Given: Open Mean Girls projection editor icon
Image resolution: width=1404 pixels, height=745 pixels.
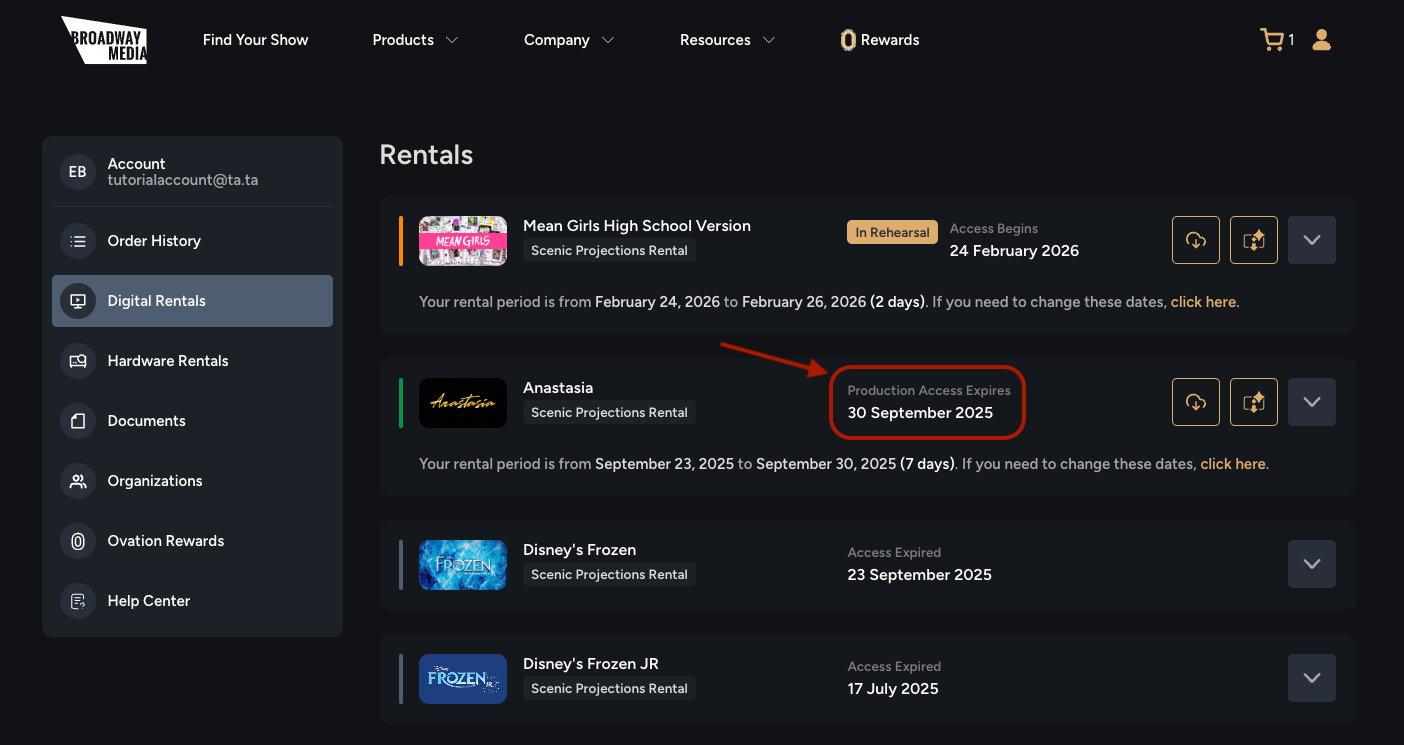Looking at the screenshot, I should (x=1254, y=240).
